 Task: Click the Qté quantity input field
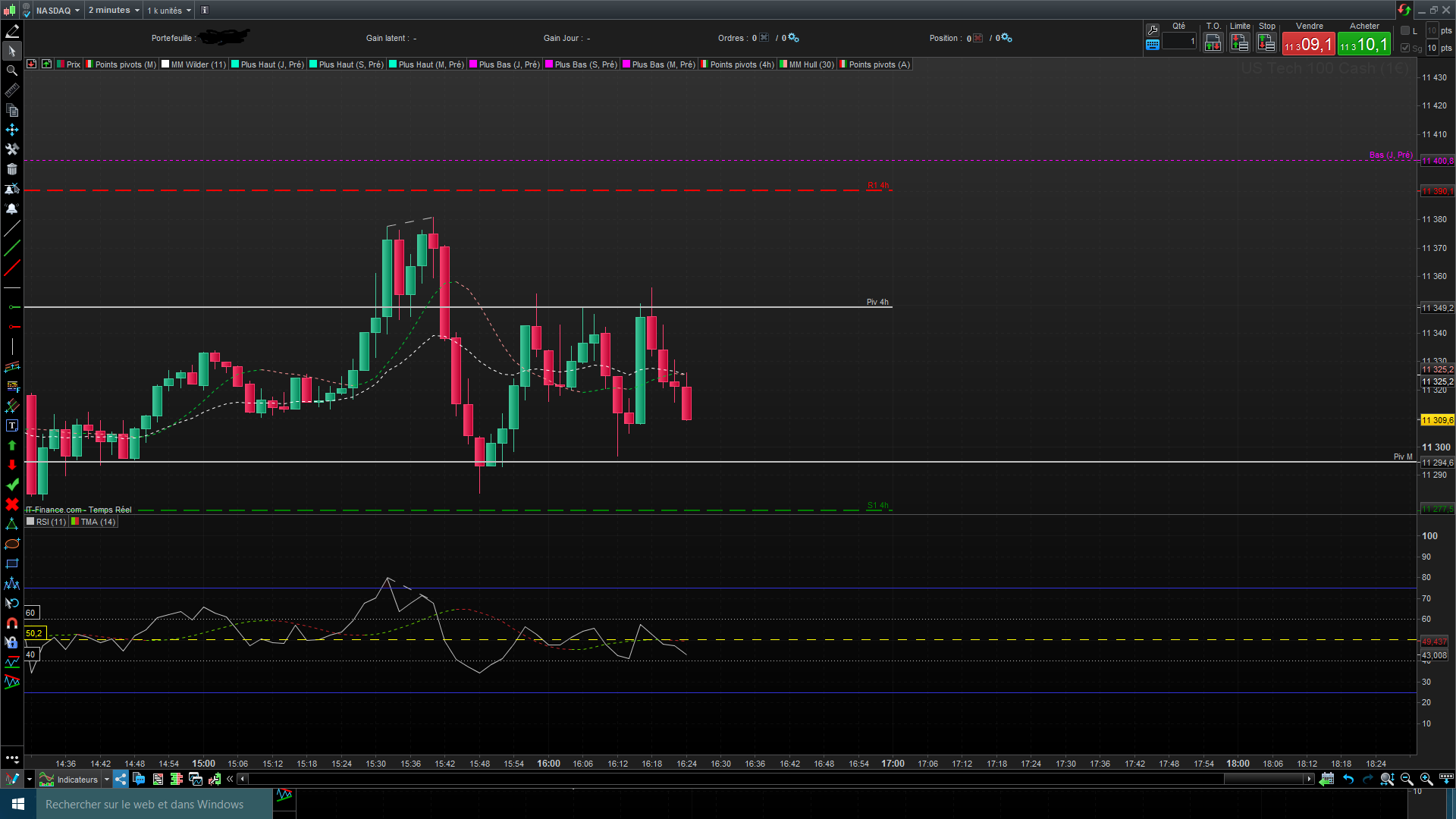[x=1179, y=42]
